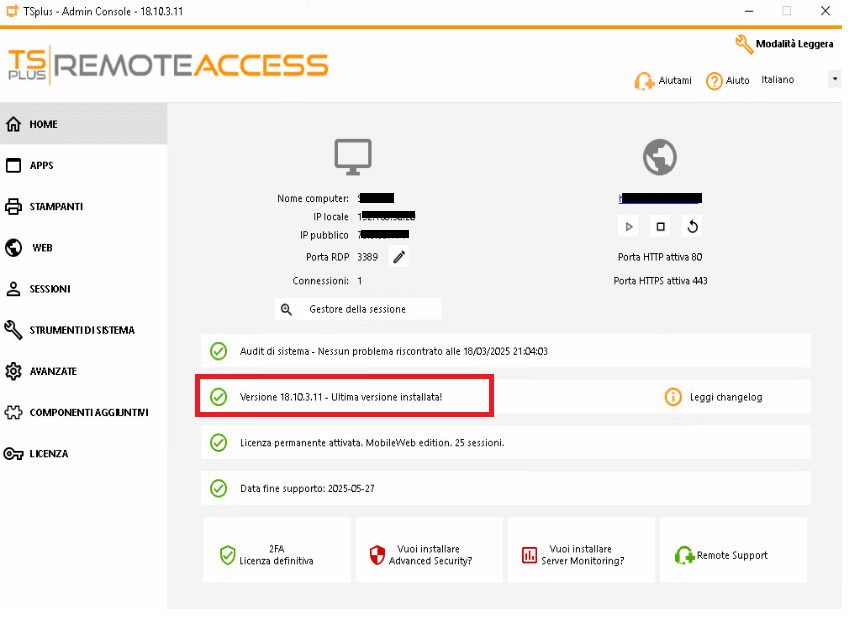This screenshot has height=627, width=861.
Task: Click Gestore della sessione button
Action: pos(358,309)
